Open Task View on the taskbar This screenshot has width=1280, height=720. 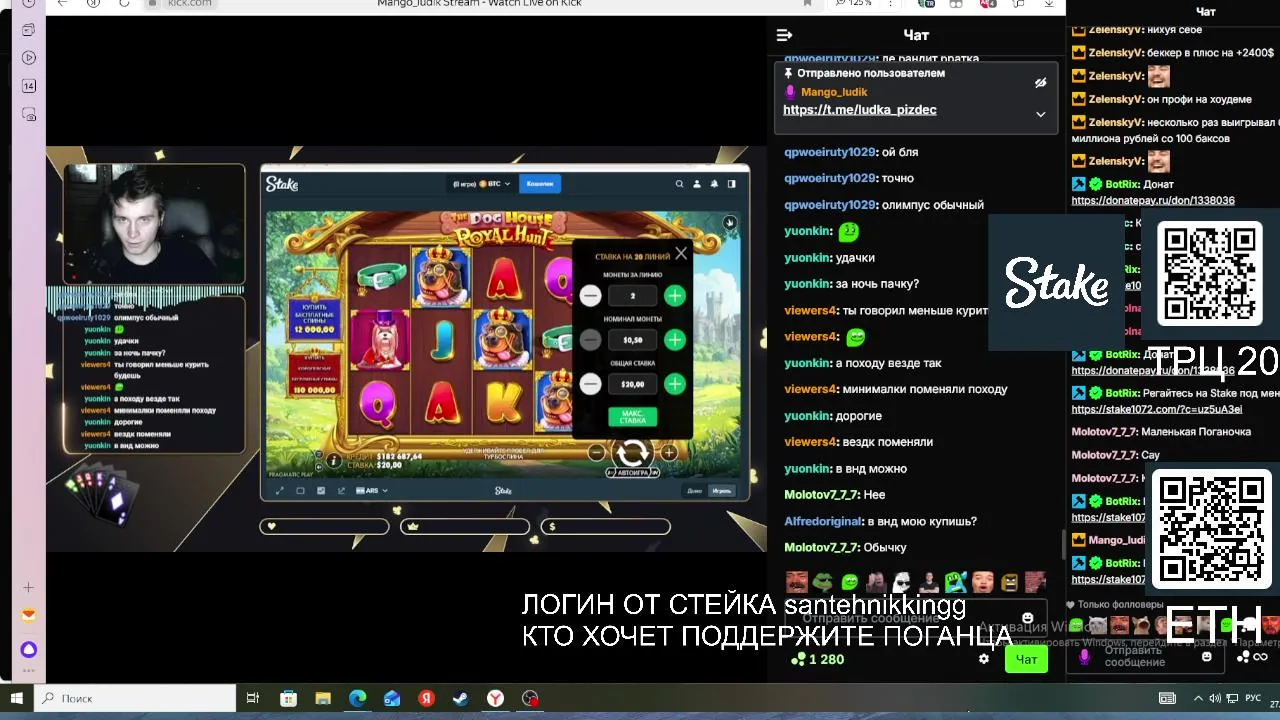click(x=253, y=698)
